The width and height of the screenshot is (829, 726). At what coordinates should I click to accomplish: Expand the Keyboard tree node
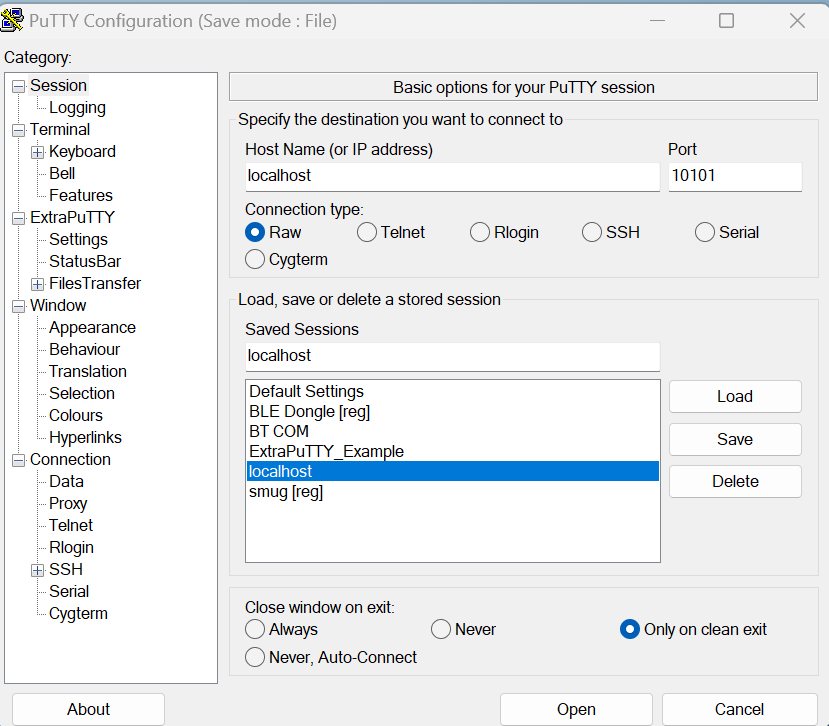[38, 152]
